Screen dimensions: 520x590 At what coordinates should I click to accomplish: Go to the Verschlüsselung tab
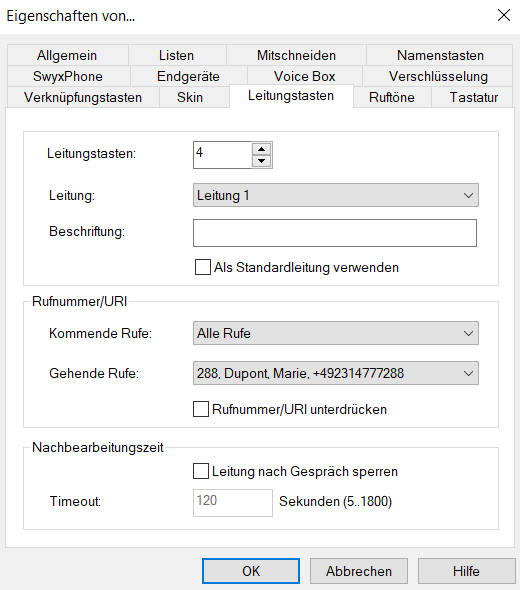[438, 76]
